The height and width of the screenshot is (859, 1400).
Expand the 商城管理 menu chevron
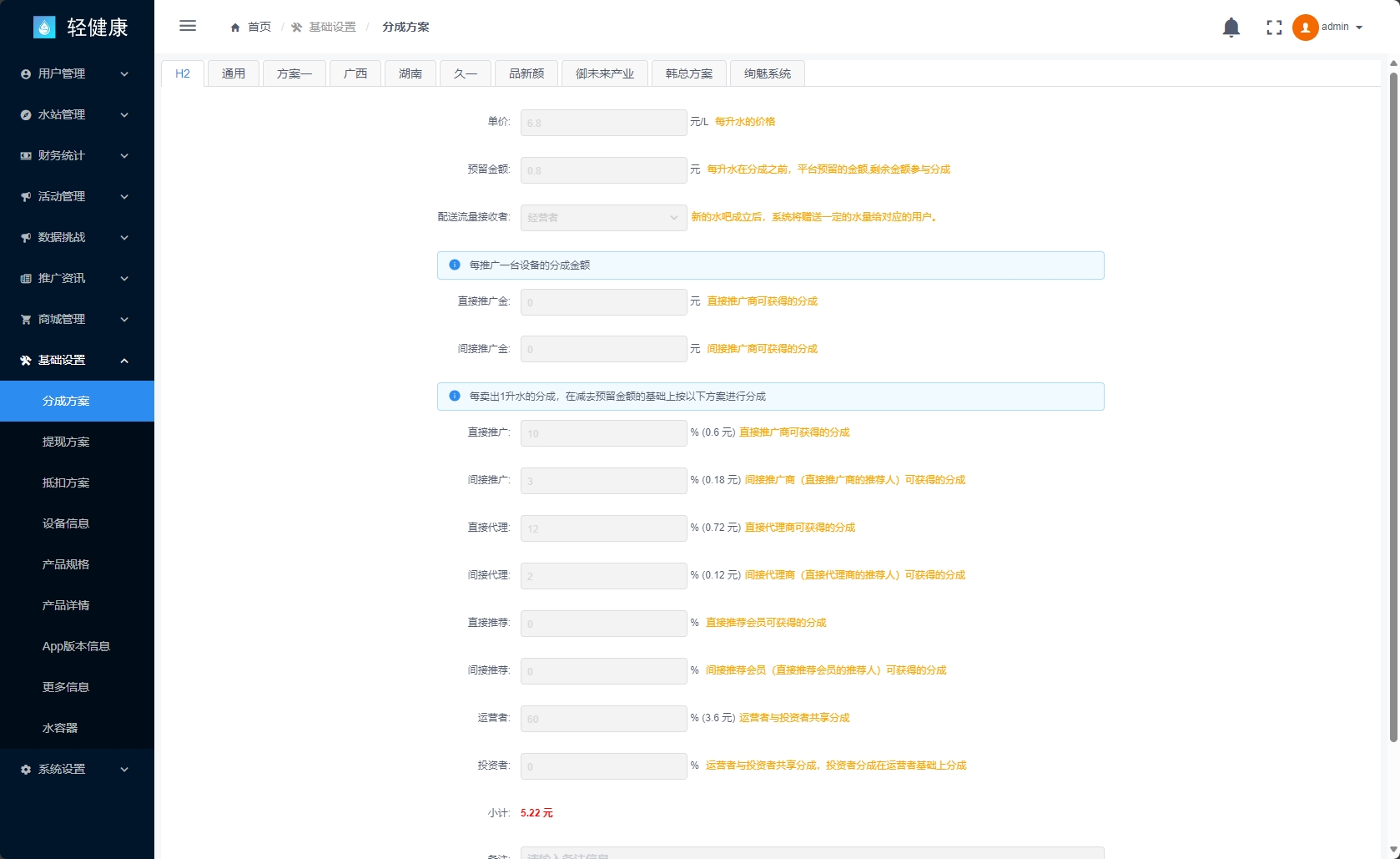tap(124, 320)
